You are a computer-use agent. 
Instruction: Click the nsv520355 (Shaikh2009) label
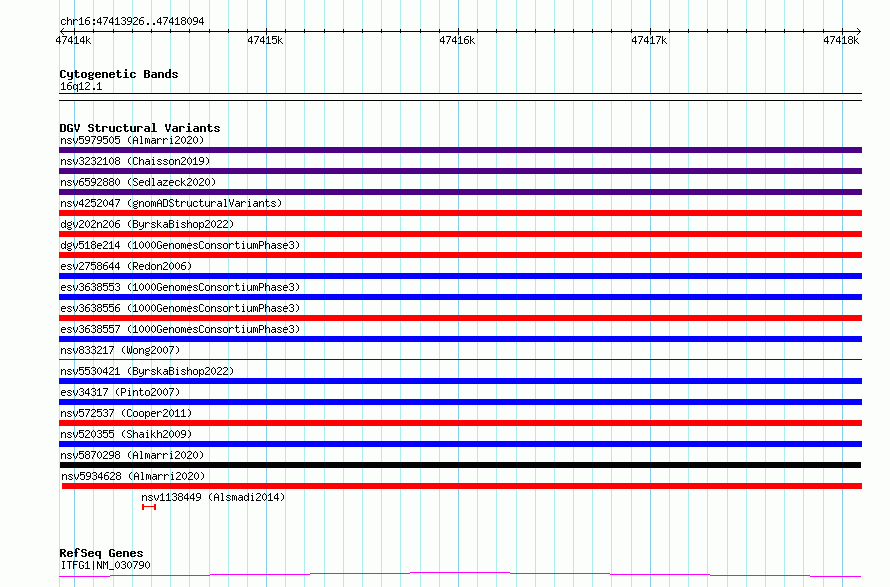tap(126, 434)
